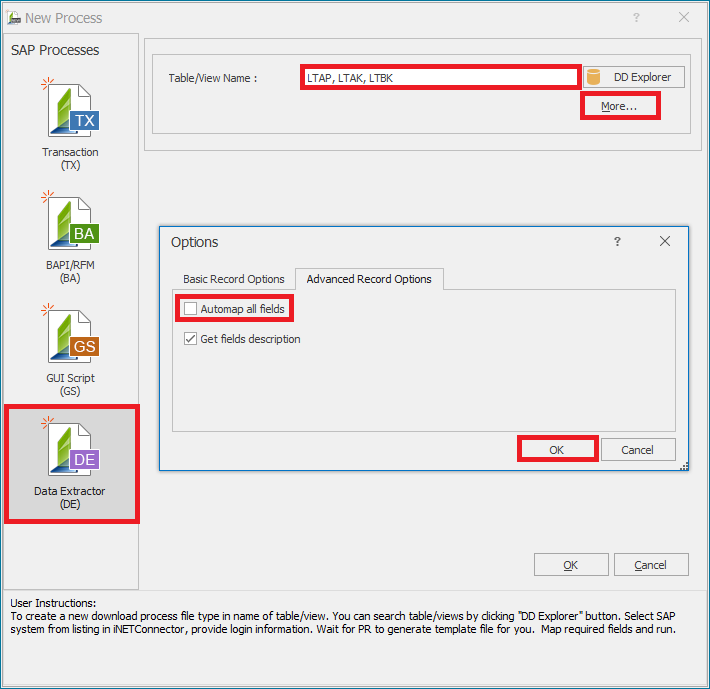
Task: Enable the Automap all fields checkbox
Action: pyautogui.click(x=191, y=309)
